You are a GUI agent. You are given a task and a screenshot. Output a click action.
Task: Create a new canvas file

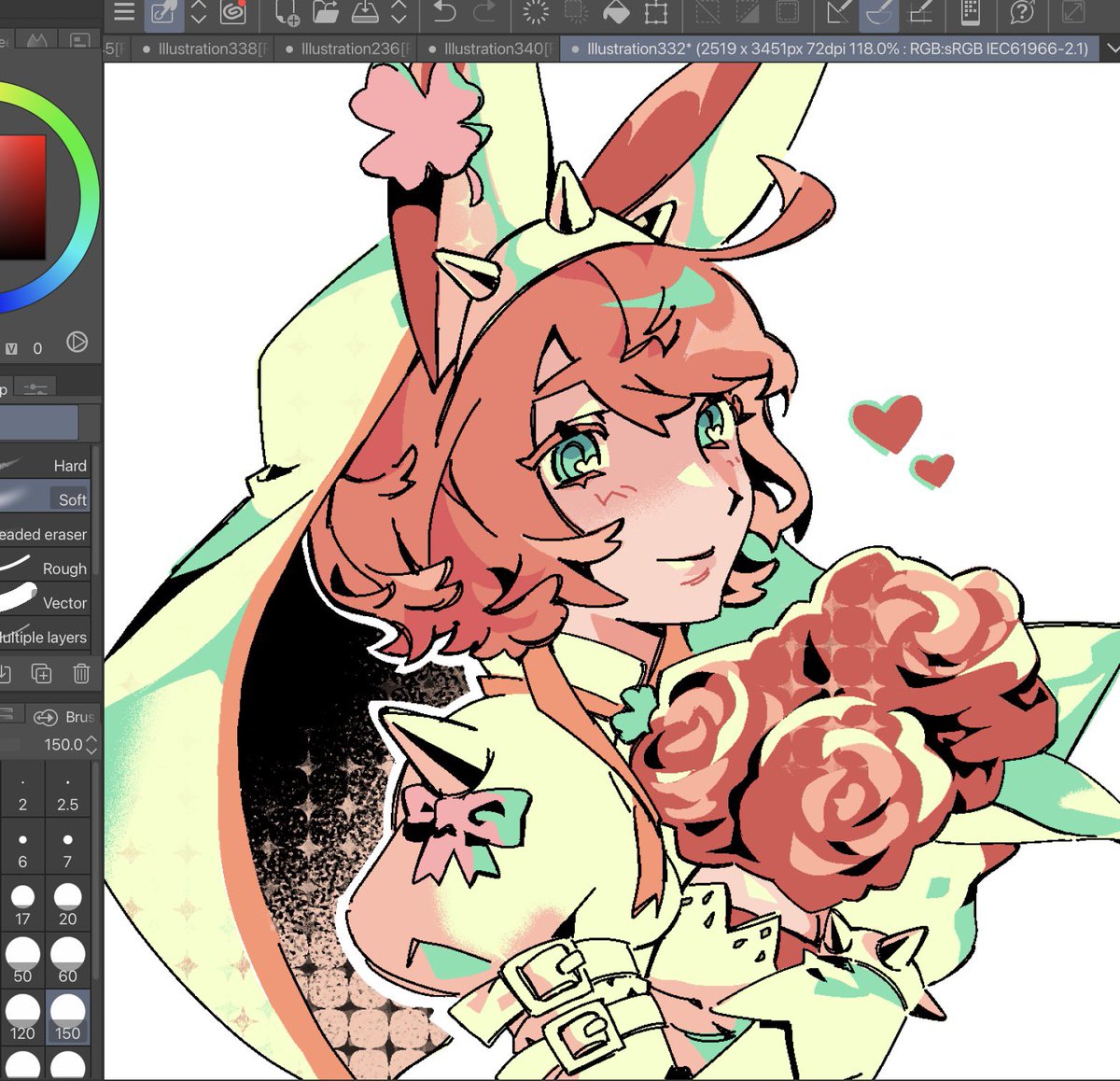[287, 13]
